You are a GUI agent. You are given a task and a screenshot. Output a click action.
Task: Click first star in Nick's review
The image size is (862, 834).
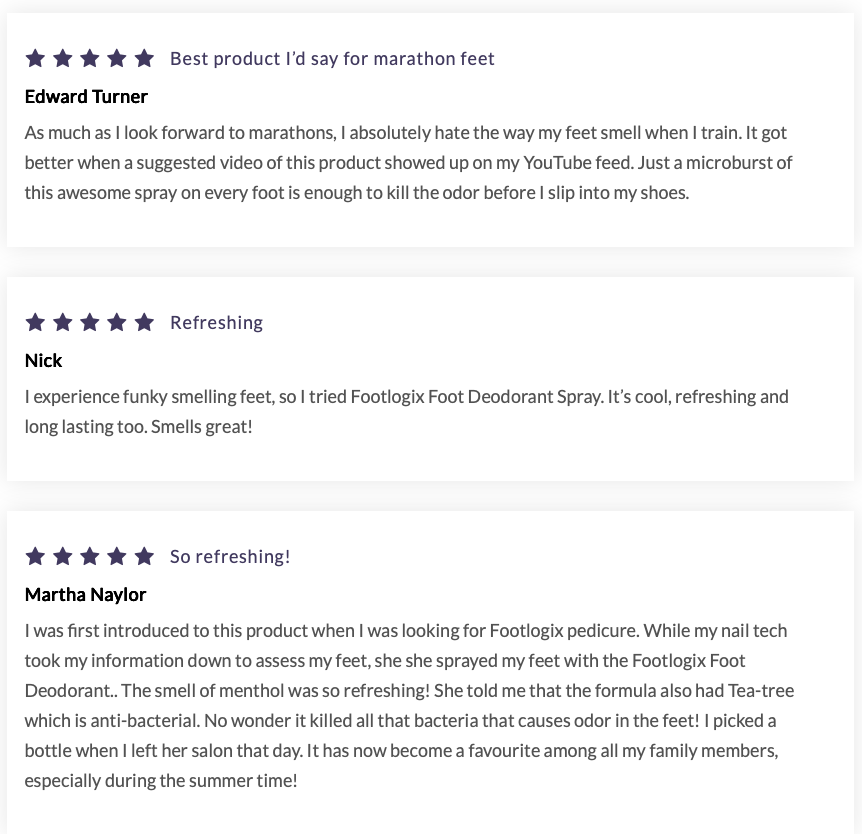[35, 322]
